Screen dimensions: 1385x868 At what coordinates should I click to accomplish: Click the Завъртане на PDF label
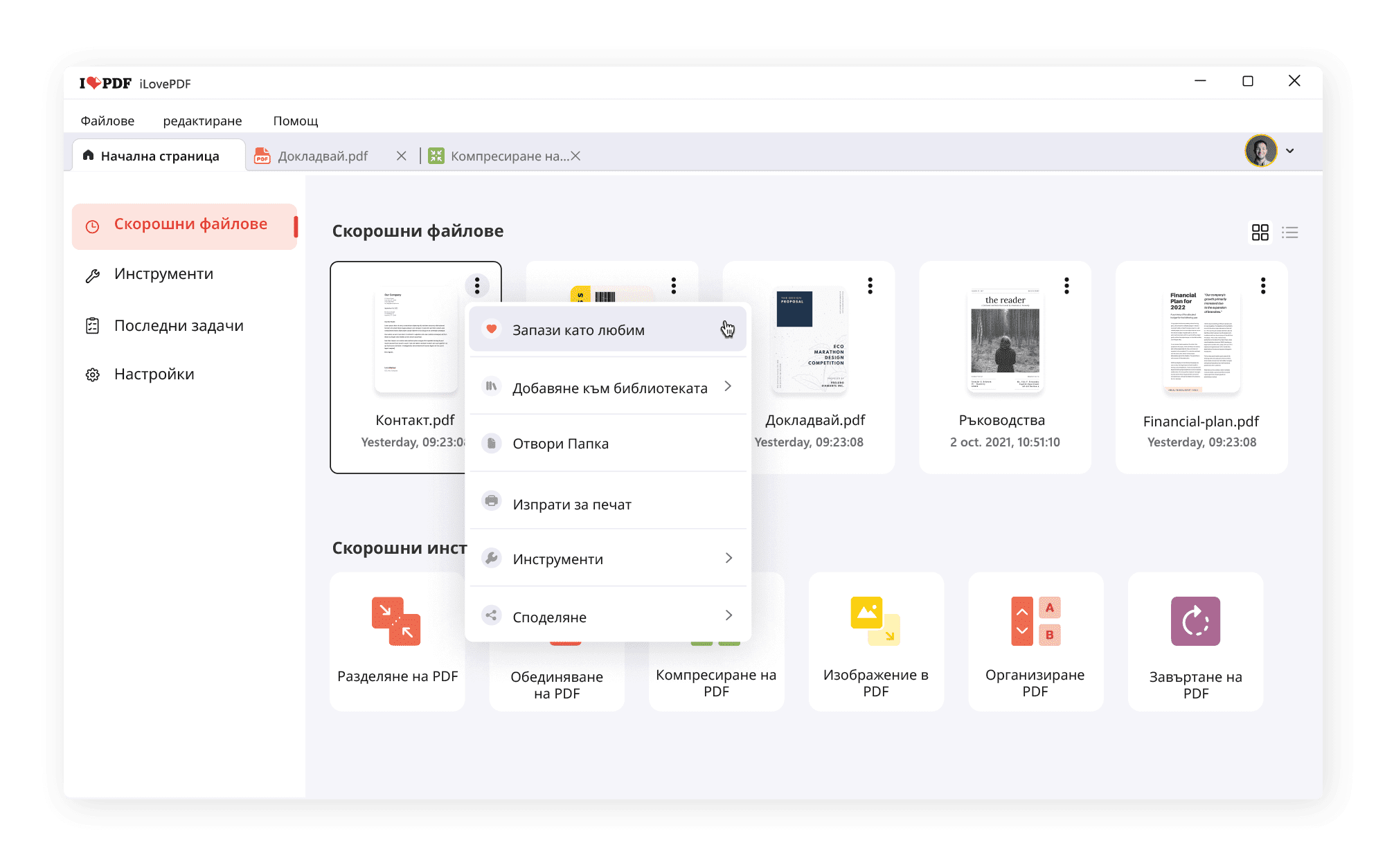click(1195, 685)
